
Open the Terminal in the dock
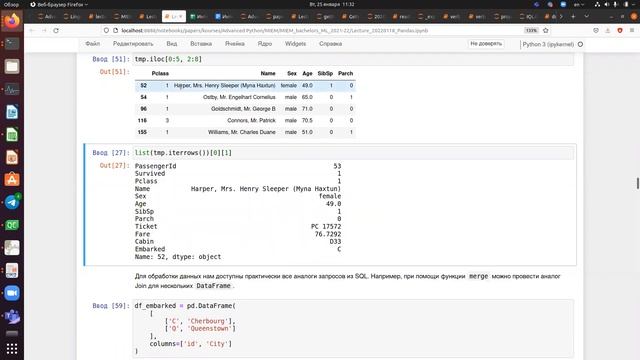point(12,43)
